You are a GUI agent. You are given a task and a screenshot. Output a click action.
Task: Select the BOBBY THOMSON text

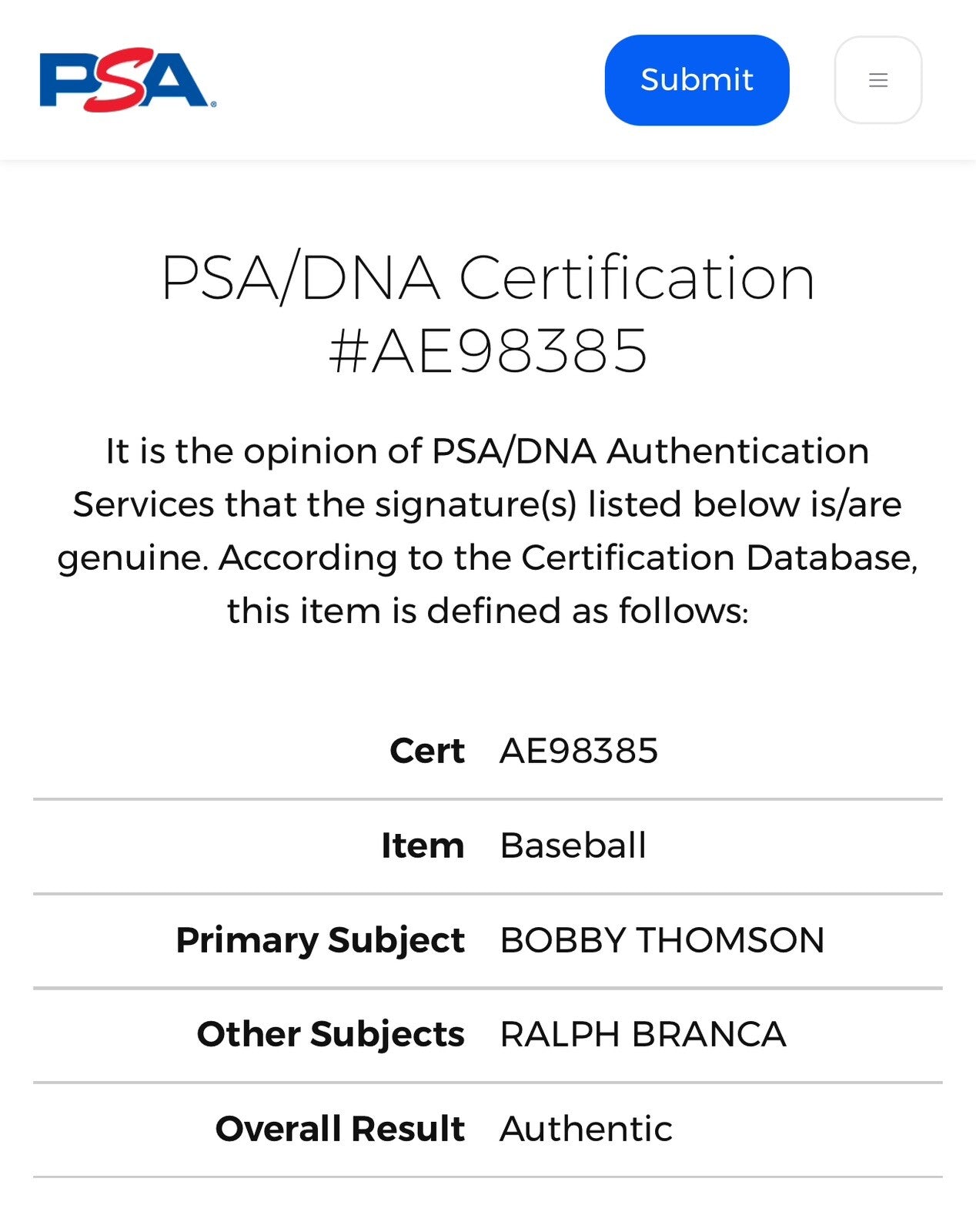coord(662,940)
